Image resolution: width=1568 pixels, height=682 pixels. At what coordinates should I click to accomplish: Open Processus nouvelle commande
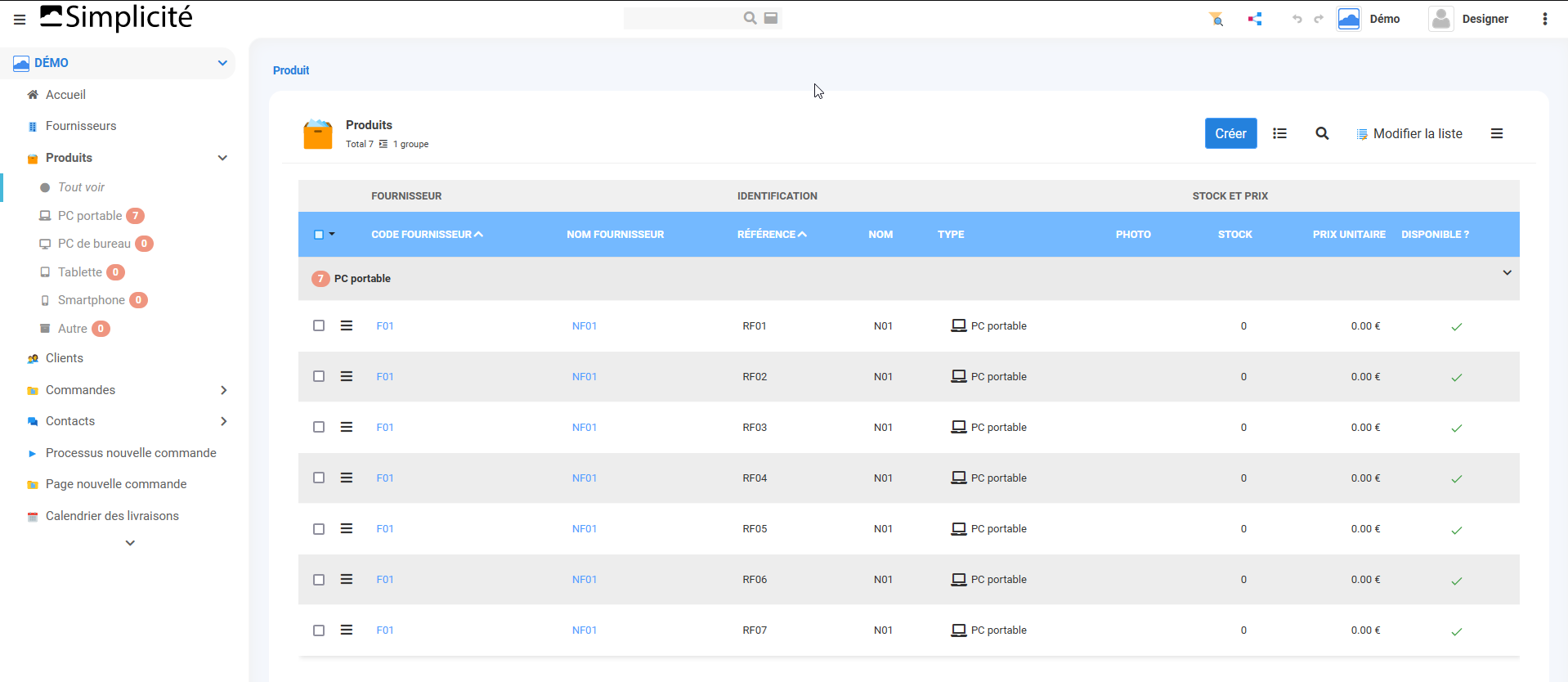pyautogui.click(x=131, y=453)
